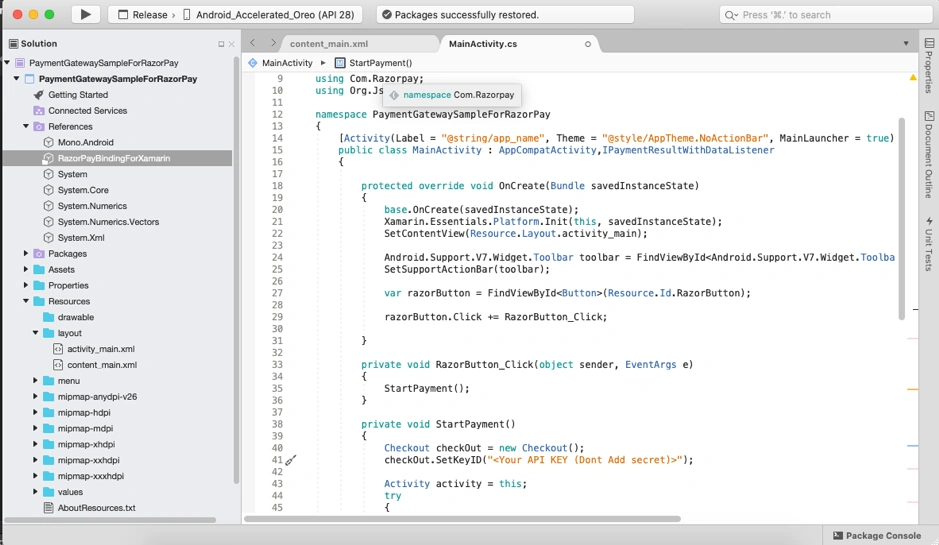
Task: Navigate back with the left arrow
Action: (253, 43)
